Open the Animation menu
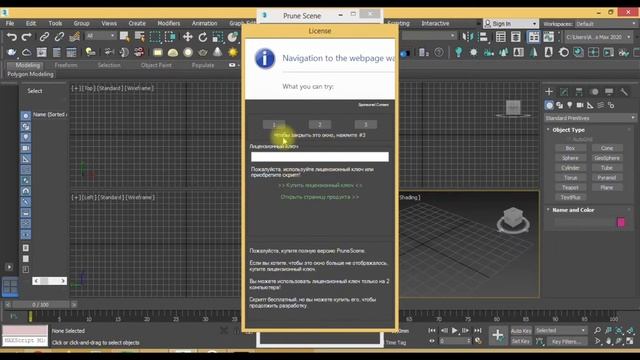Image resolution: width=640 pixels, height=360 pixels. pyautogui.click(x=204, y=24)
